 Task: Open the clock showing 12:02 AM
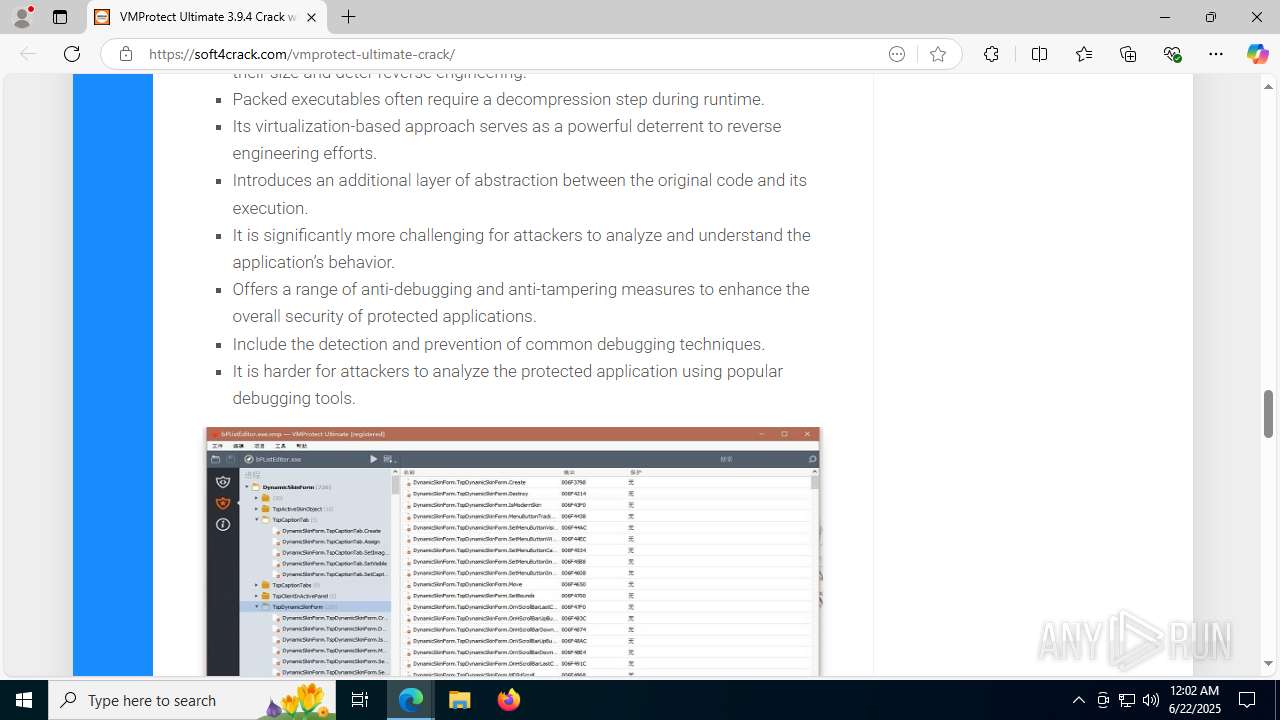1194,700
